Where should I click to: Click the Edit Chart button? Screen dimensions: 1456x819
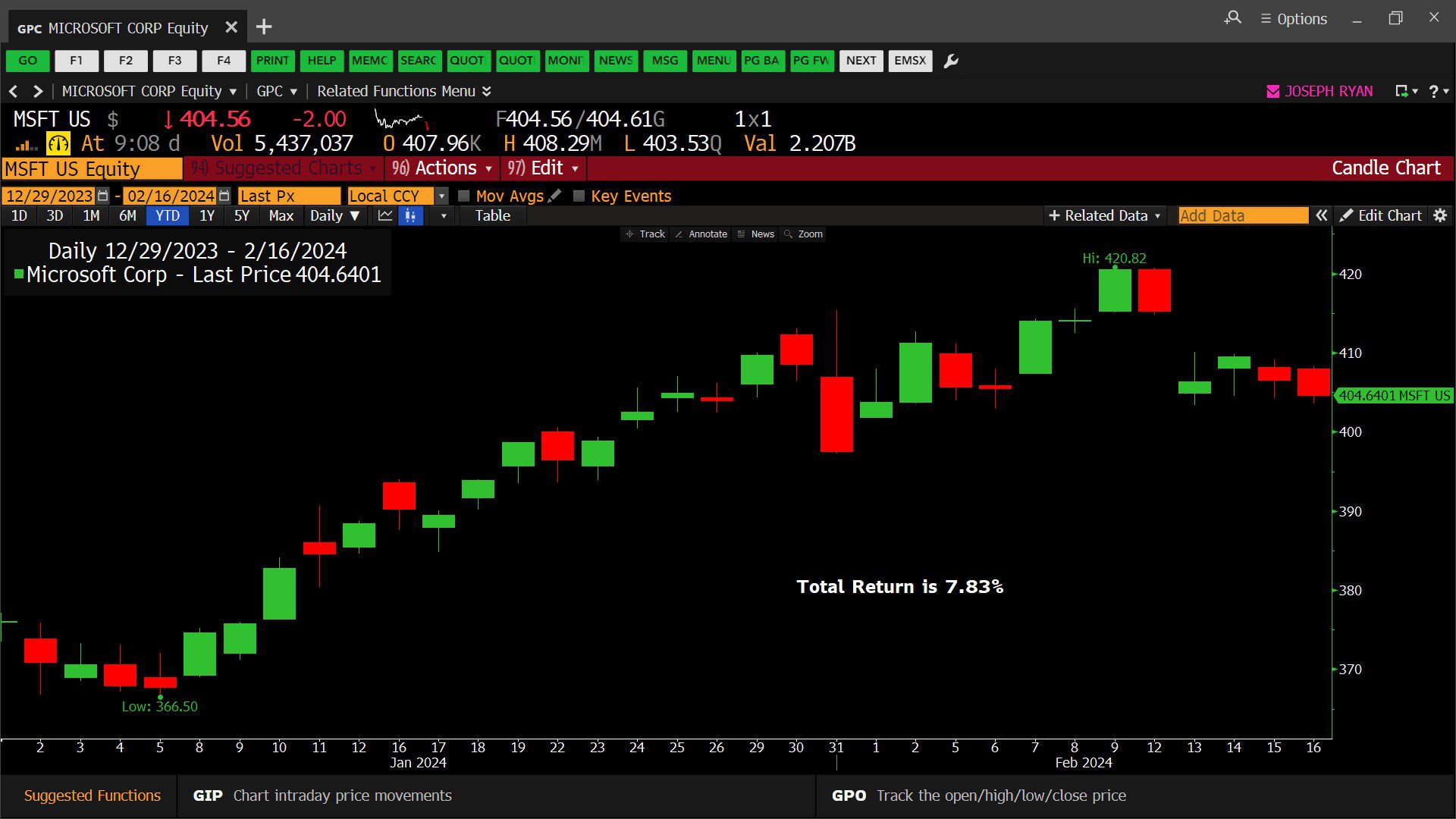click(1381, 216)
